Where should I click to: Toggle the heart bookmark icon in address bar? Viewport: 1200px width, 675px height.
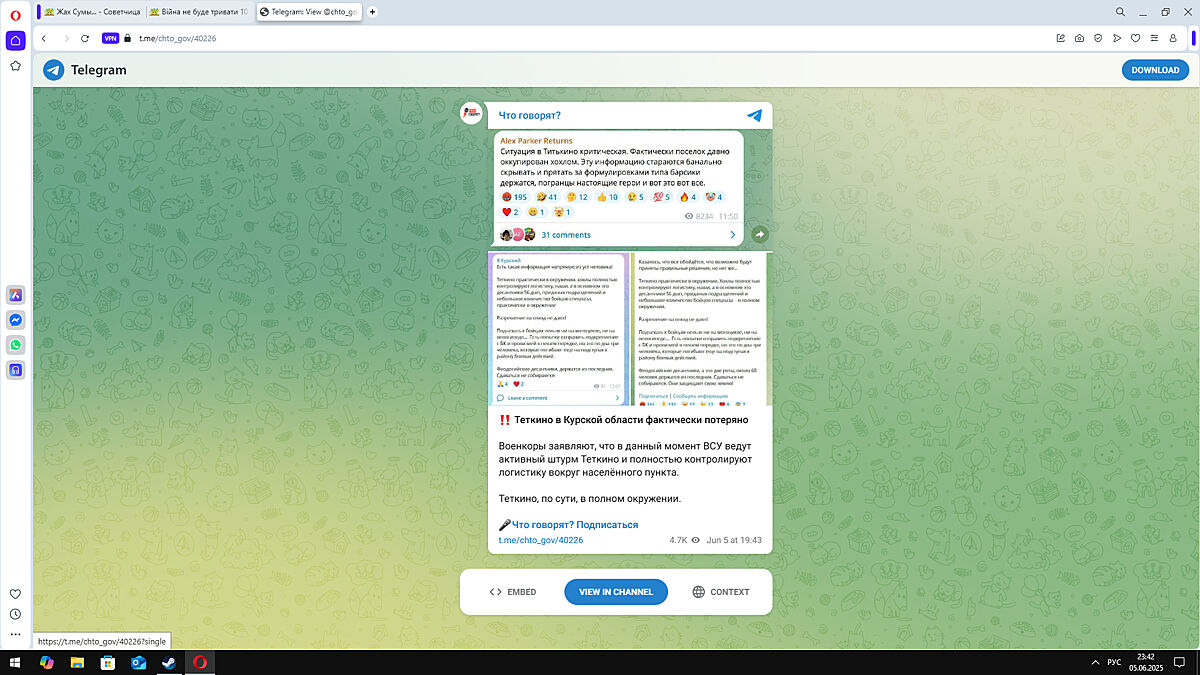point(1135,38)
